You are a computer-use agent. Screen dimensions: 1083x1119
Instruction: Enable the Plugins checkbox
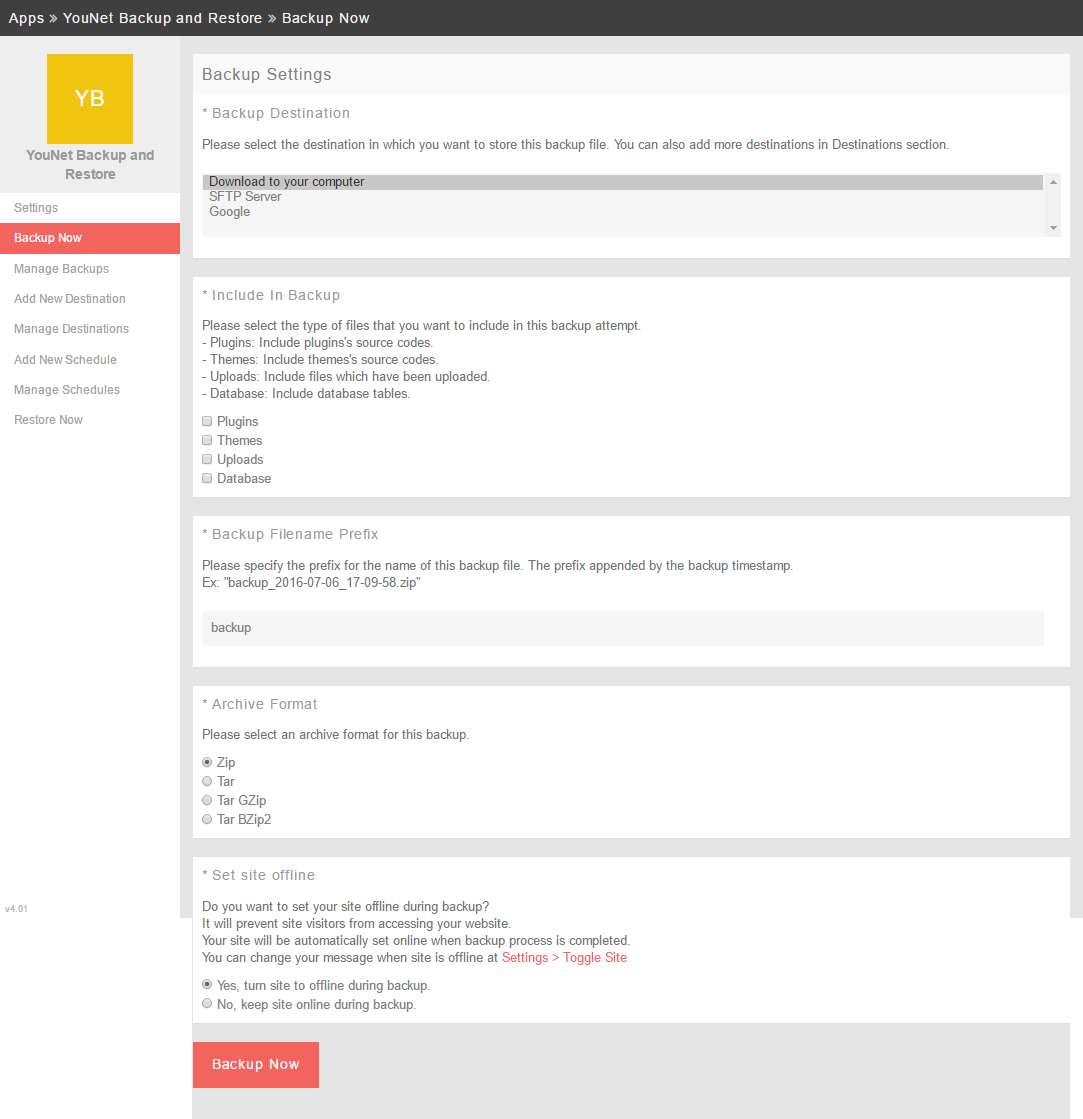[207, 421]
